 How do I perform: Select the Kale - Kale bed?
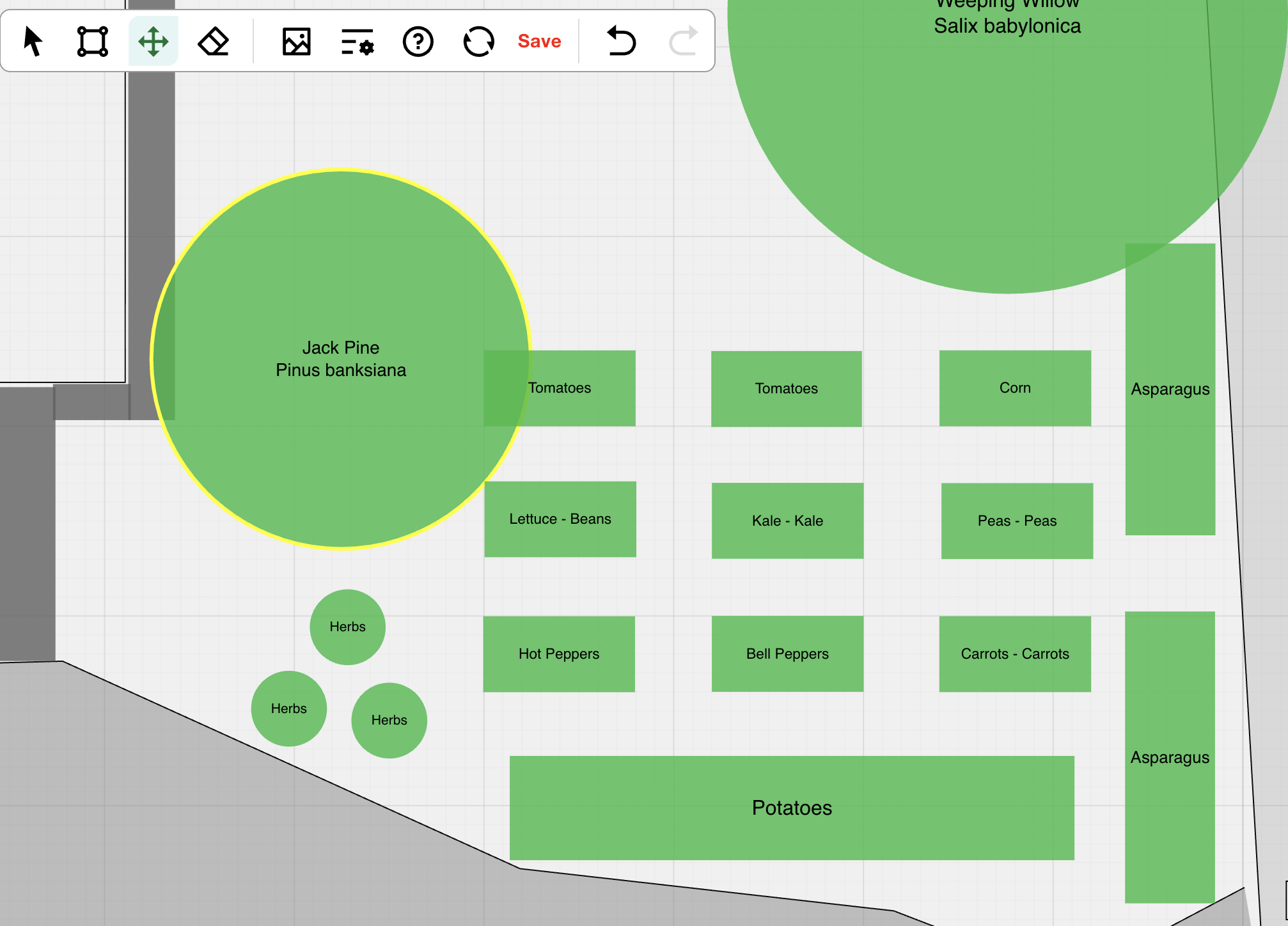point(787,521)
